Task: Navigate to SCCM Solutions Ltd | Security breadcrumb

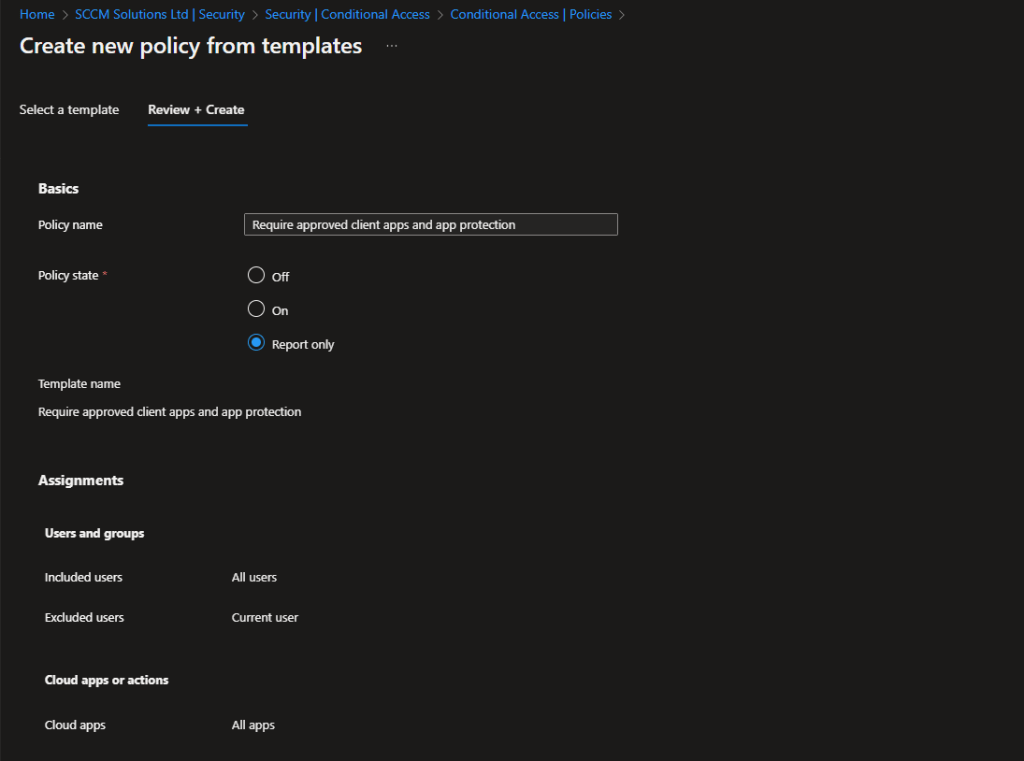Action: [160, 15]
